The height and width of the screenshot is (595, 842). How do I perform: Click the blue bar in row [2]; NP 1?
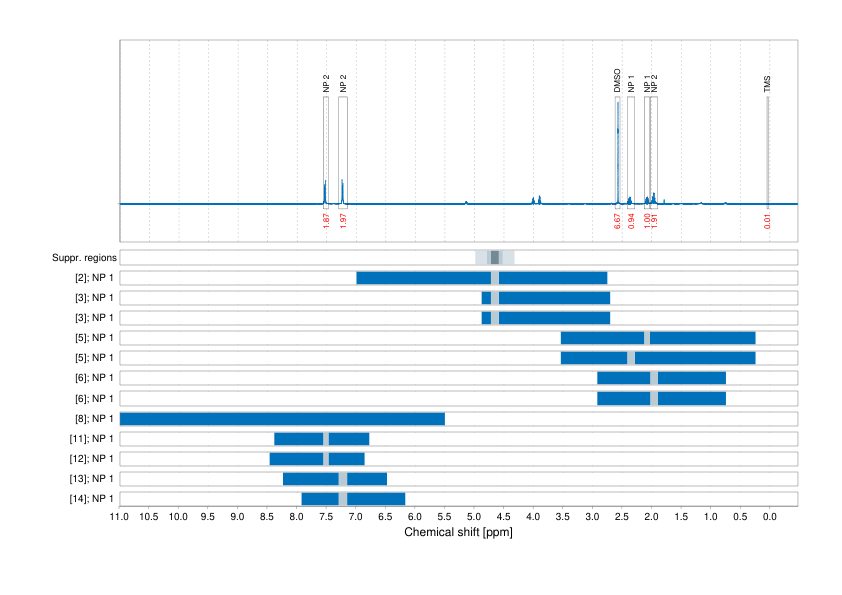(480, 277)
